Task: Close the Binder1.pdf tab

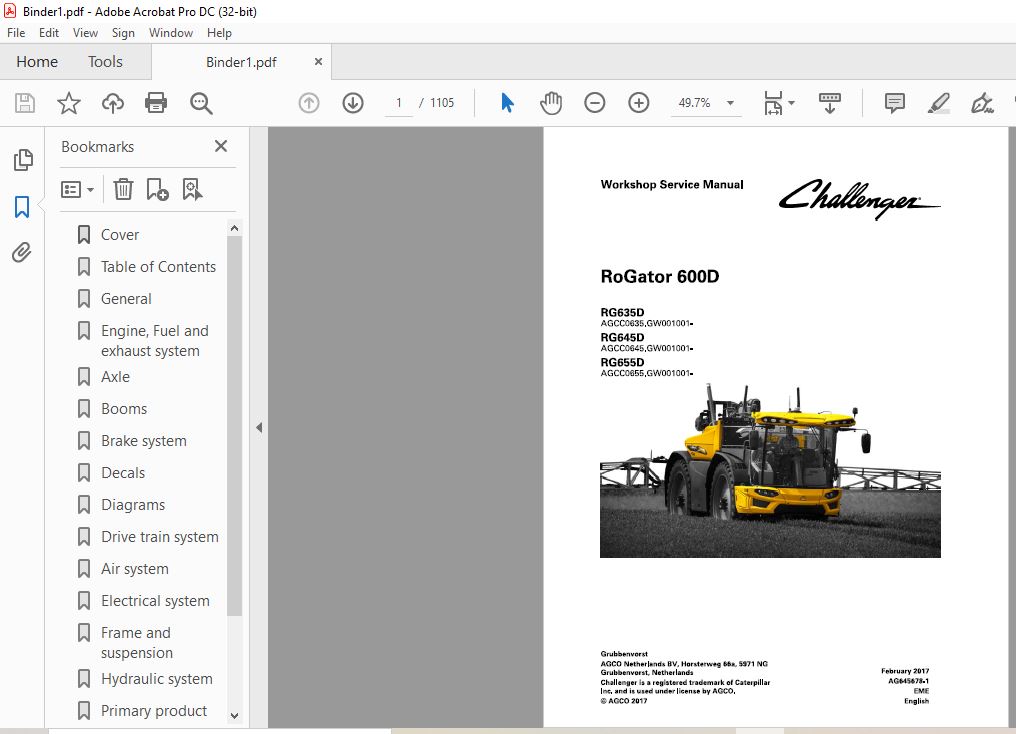Action: 318,62
